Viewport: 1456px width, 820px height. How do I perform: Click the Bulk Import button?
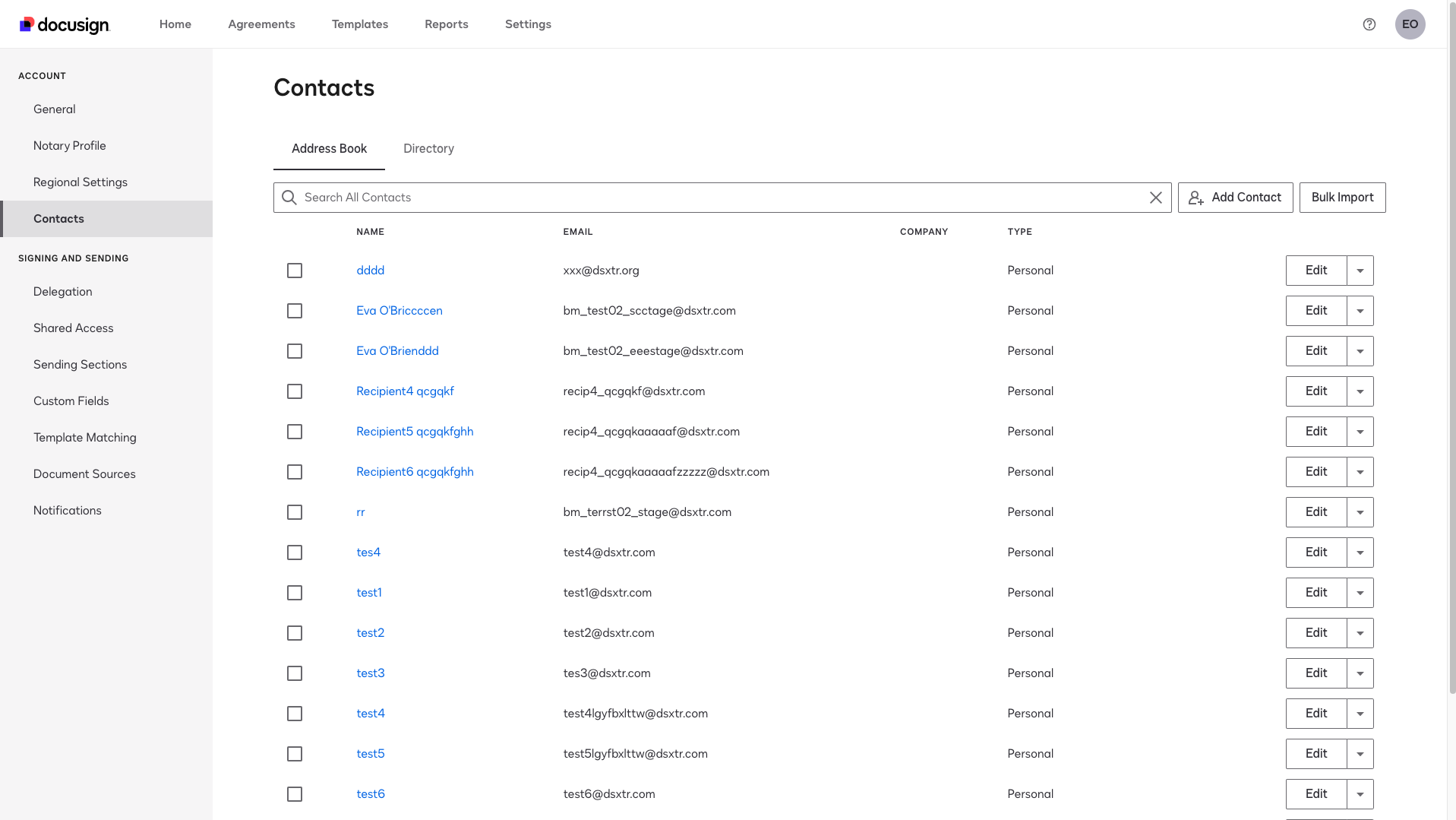tap(1342, 198)
